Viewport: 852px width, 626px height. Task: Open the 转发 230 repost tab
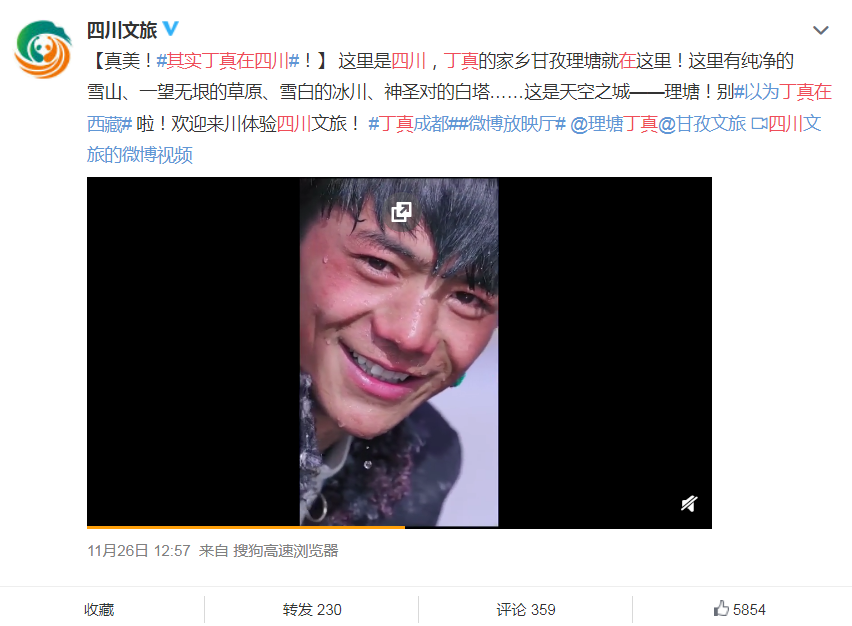coord(312,610)
